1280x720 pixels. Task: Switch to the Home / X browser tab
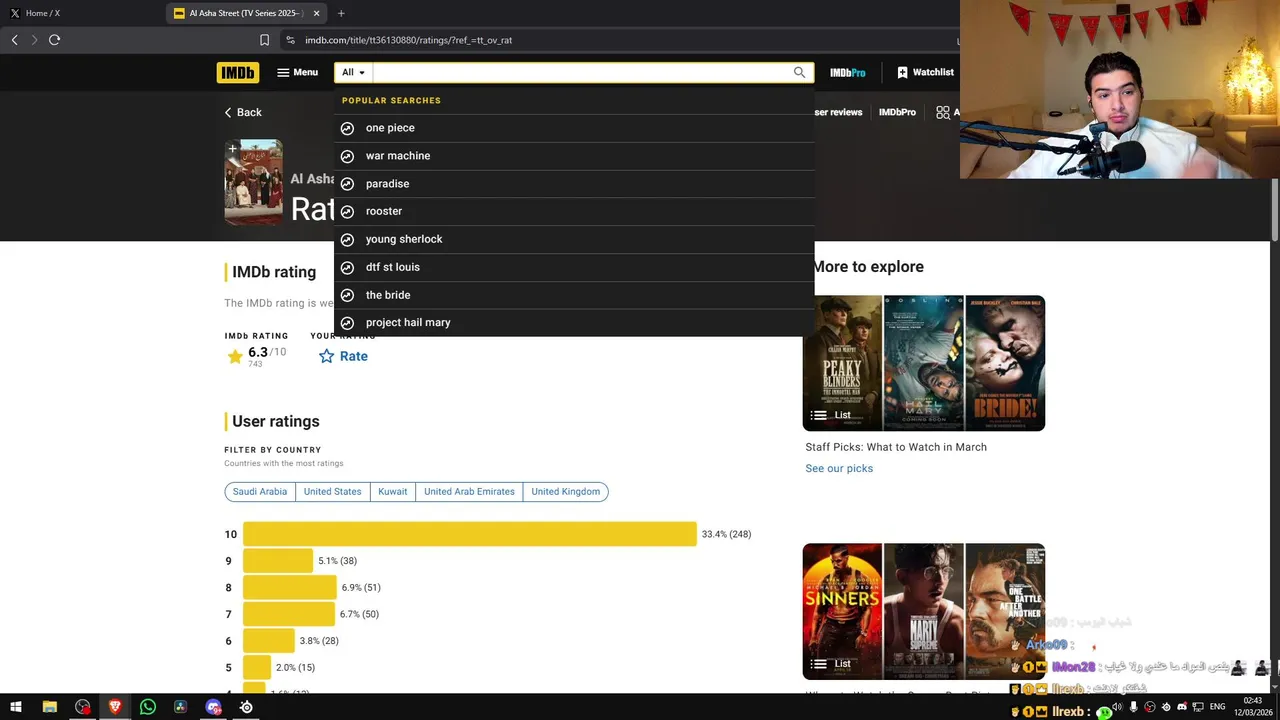click(82, 13)
